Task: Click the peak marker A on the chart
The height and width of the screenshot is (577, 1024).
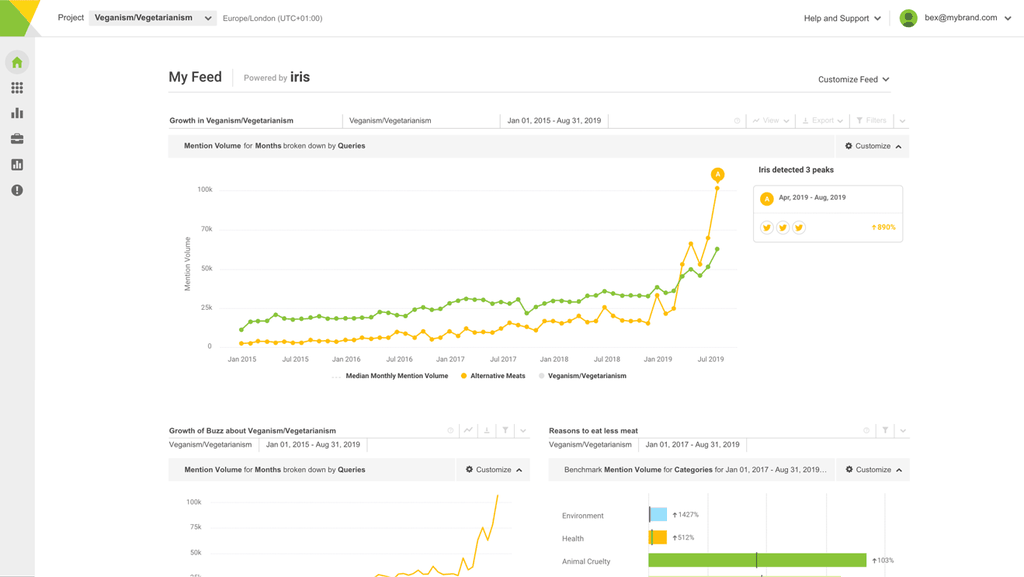Action: click(717, 175)
